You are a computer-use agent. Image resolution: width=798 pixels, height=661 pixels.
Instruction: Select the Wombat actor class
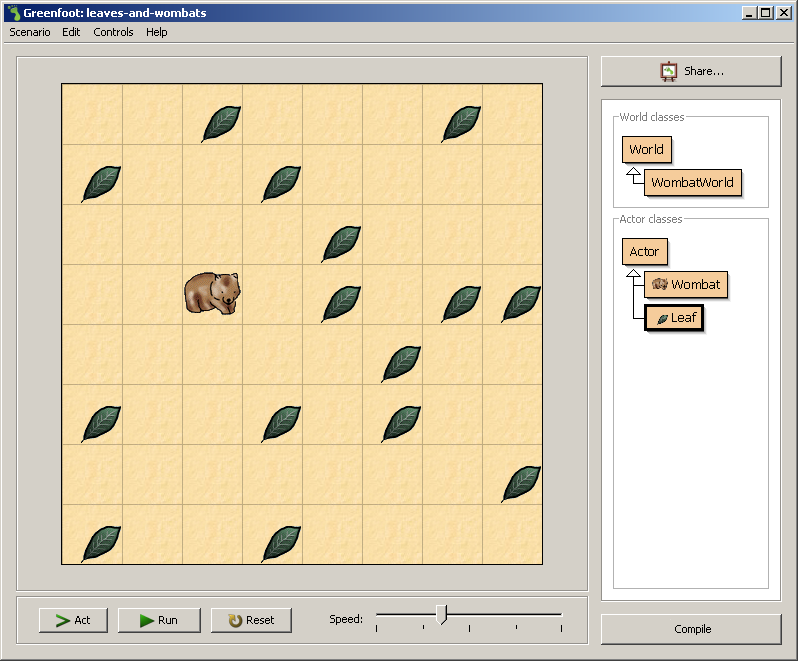[x=686, y=284]
